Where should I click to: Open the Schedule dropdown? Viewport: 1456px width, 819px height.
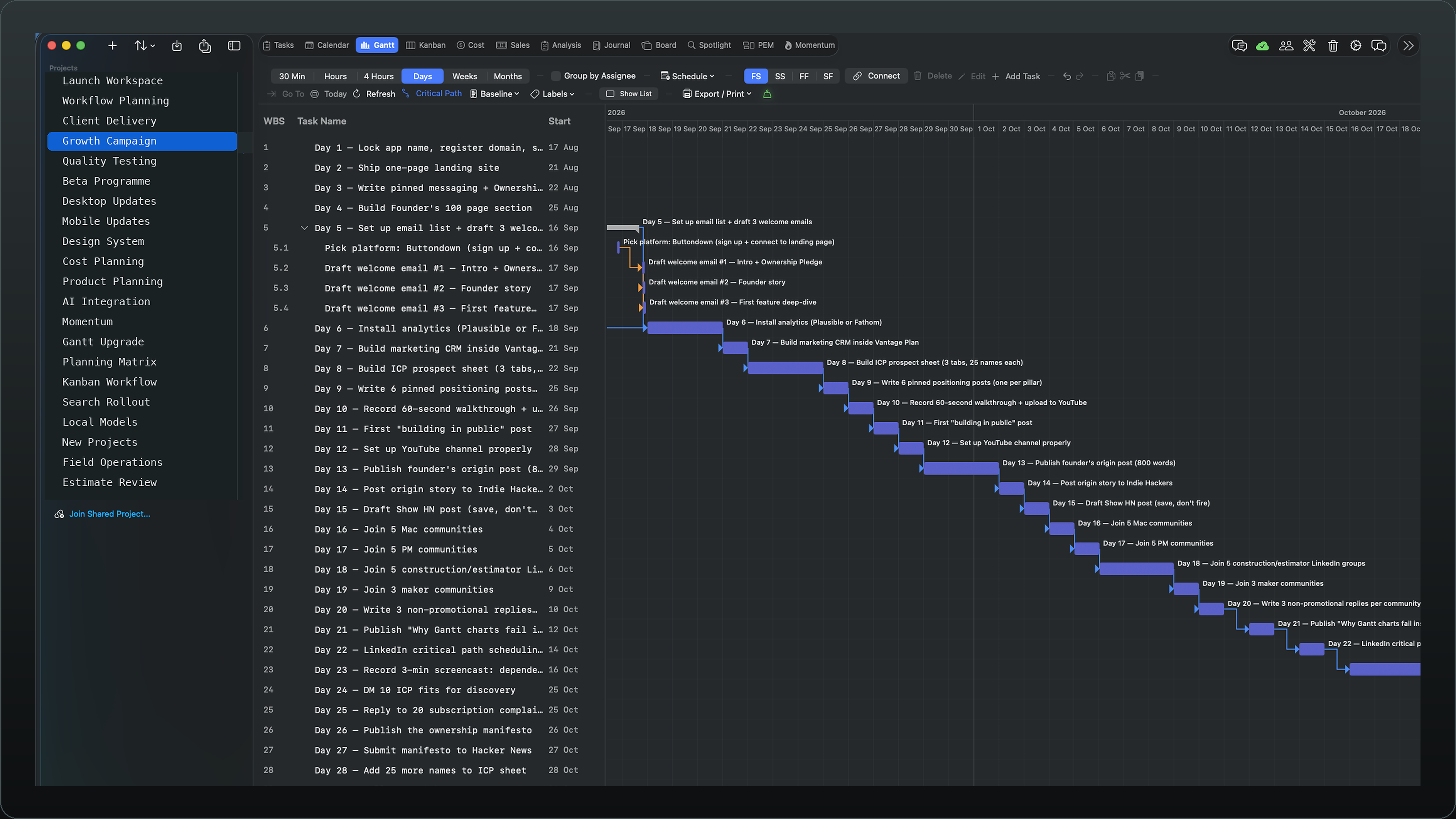(688, 76)
